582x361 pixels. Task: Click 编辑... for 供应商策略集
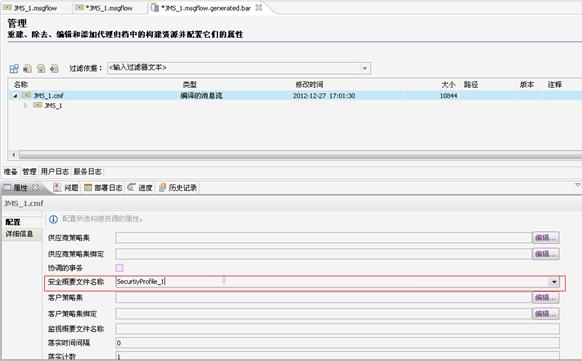tap(546, 238)
